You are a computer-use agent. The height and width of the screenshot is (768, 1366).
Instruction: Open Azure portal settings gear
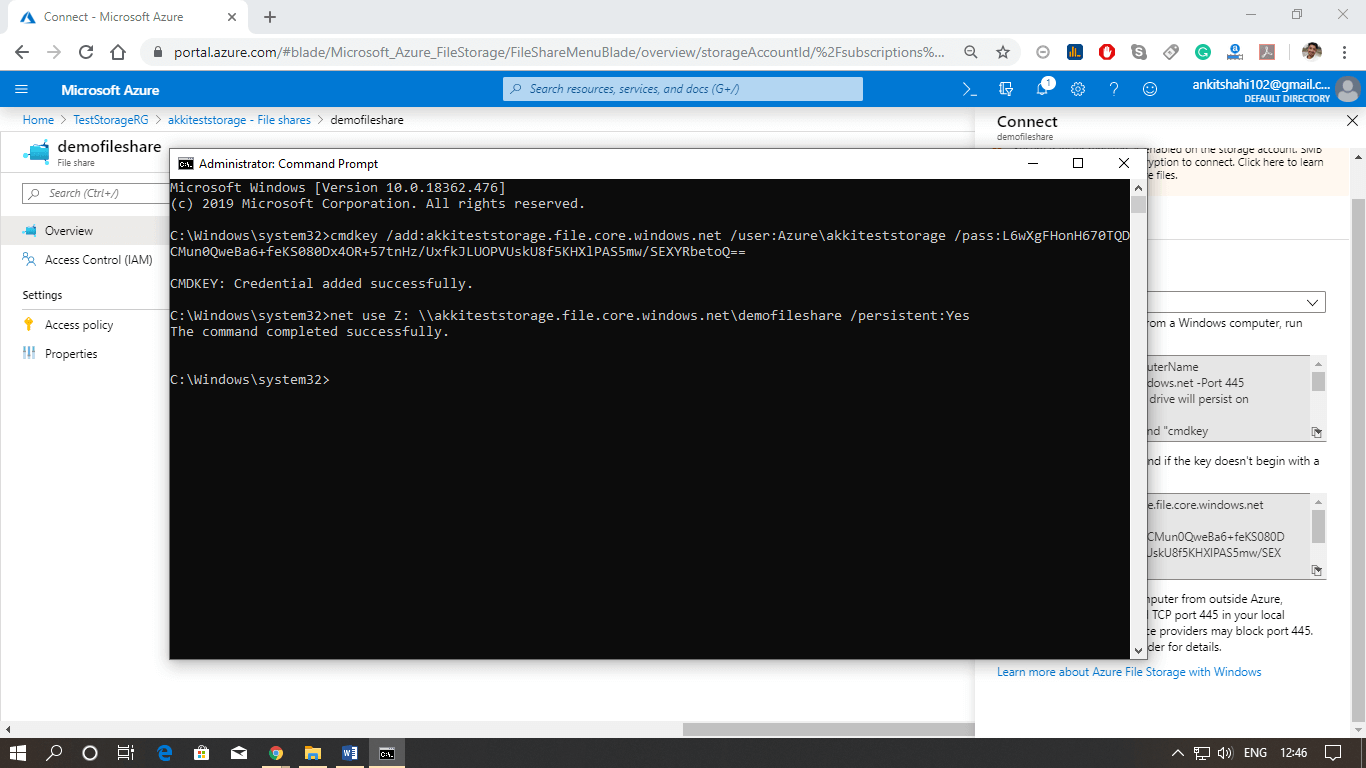pos(1078,89)
